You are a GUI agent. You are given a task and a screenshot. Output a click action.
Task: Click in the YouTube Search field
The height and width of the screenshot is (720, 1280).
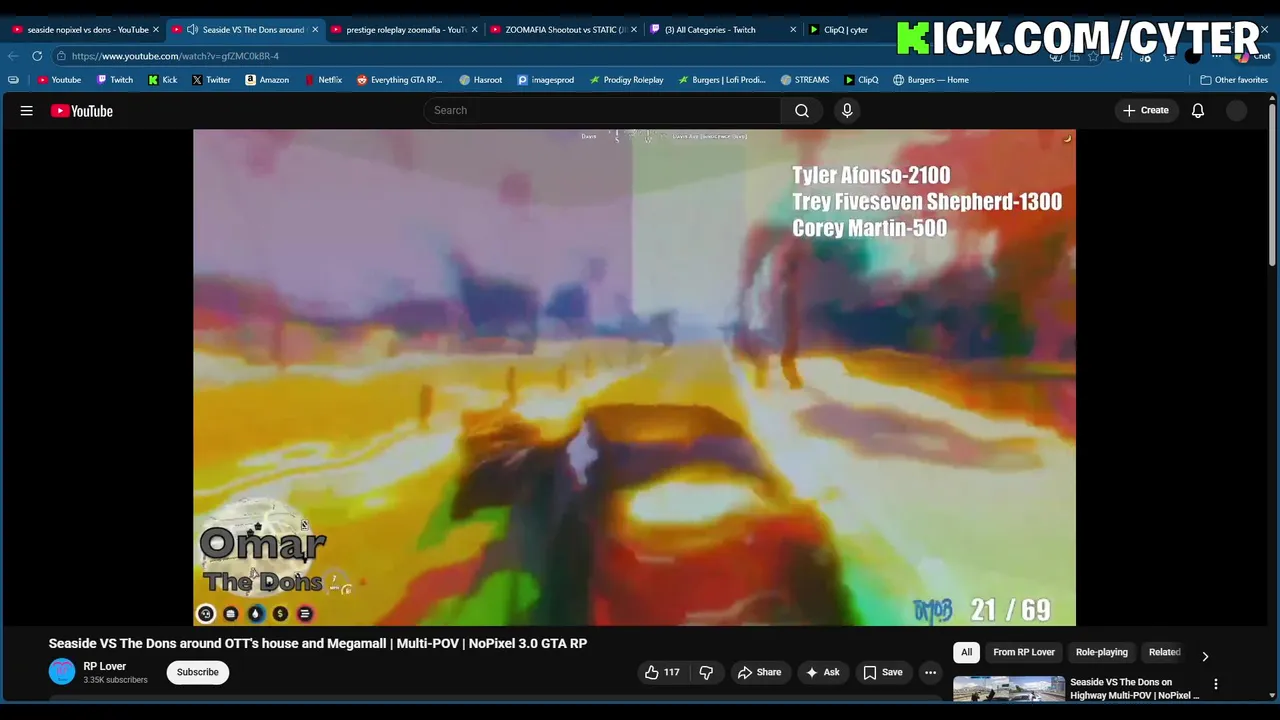[x=603, y=111]
